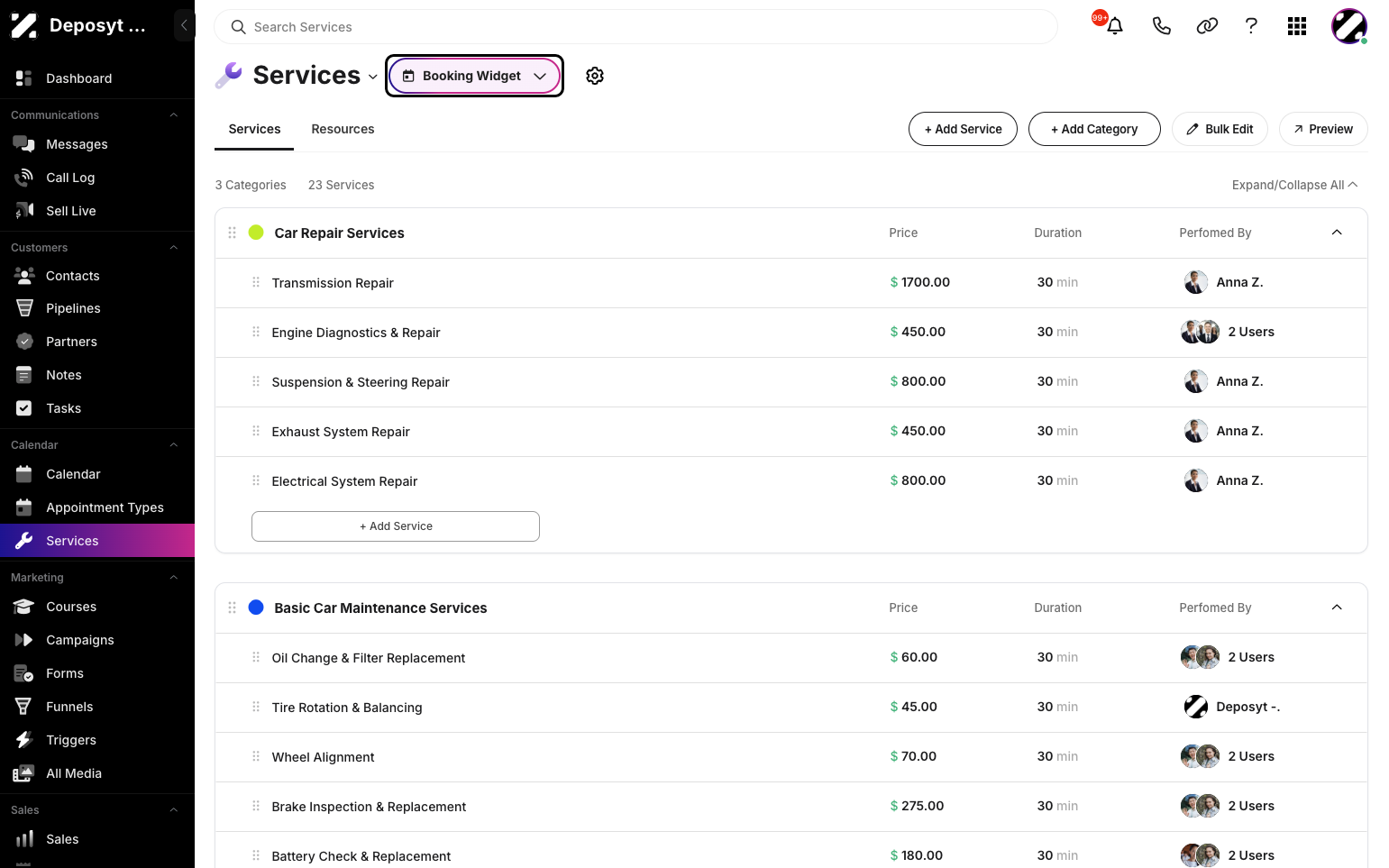Viewport: 1389px width, 868px height.
Task: Open help question mark icon
Action: pyautogui.click(x=1251, y=26)
